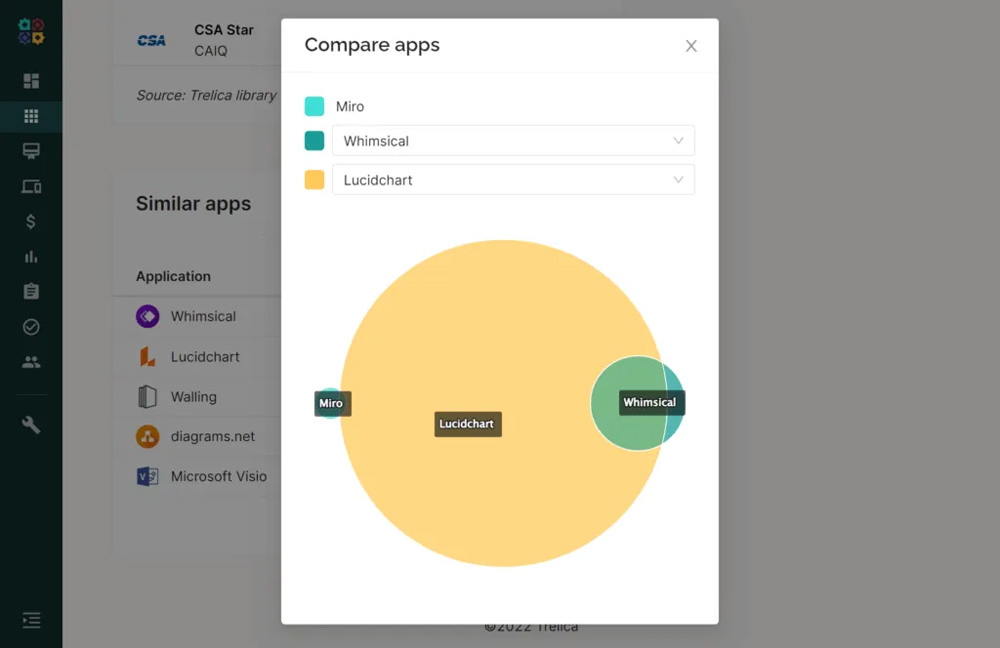Open Walling in Similar apps list
The height and width of the screenshot is (648, 1000).
pos(193,397)
